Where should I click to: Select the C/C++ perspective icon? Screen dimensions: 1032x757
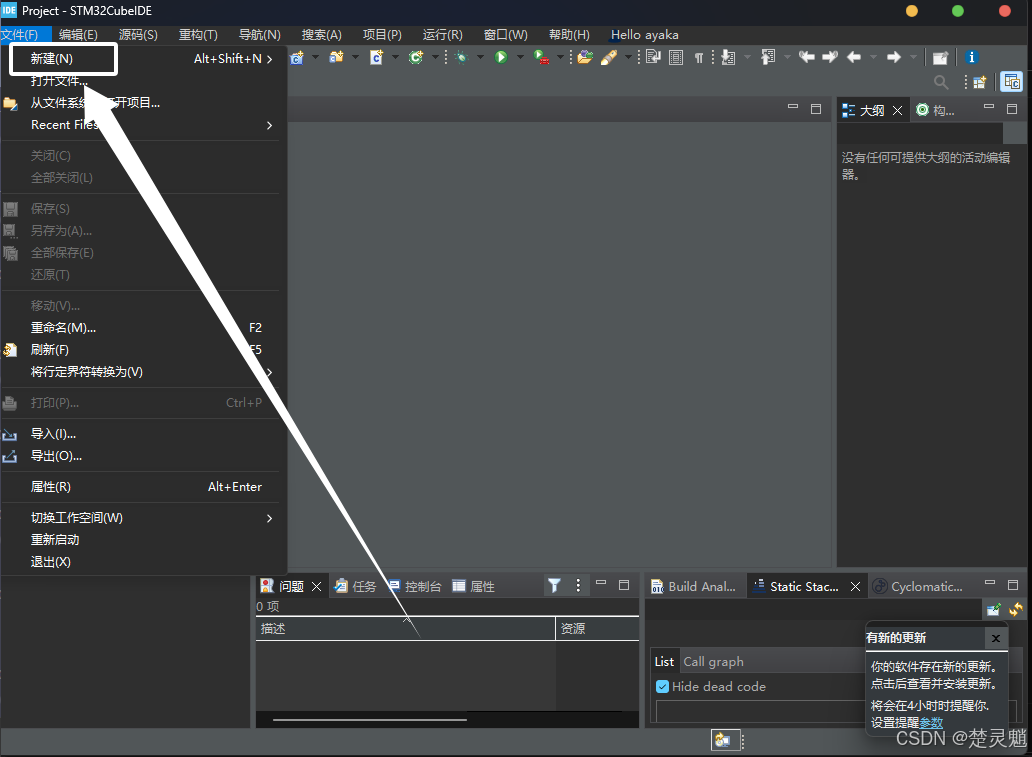(x=1012, y=82)
